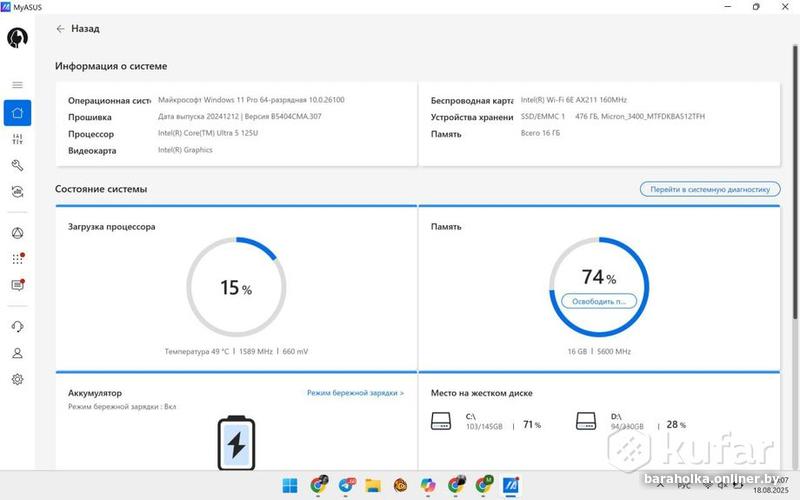Click firmware value Версия B5404CMA.307
Viewport: 800px width, 500px height.
[x=283, y=116]
